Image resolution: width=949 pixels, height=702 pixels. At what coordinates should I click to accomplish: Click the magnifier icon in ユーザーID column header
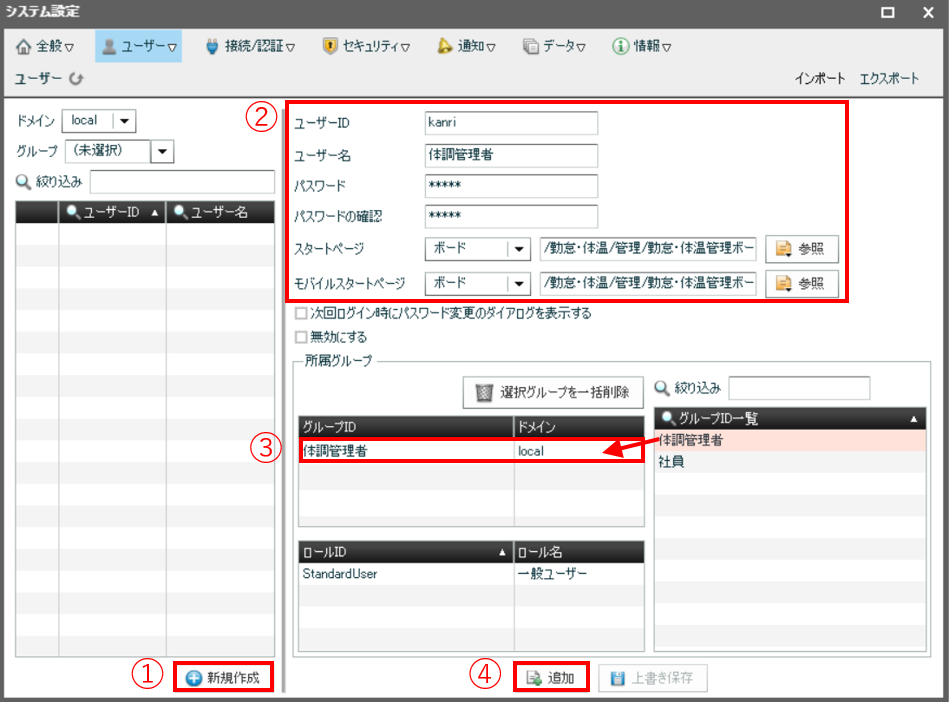coord(73,212)
